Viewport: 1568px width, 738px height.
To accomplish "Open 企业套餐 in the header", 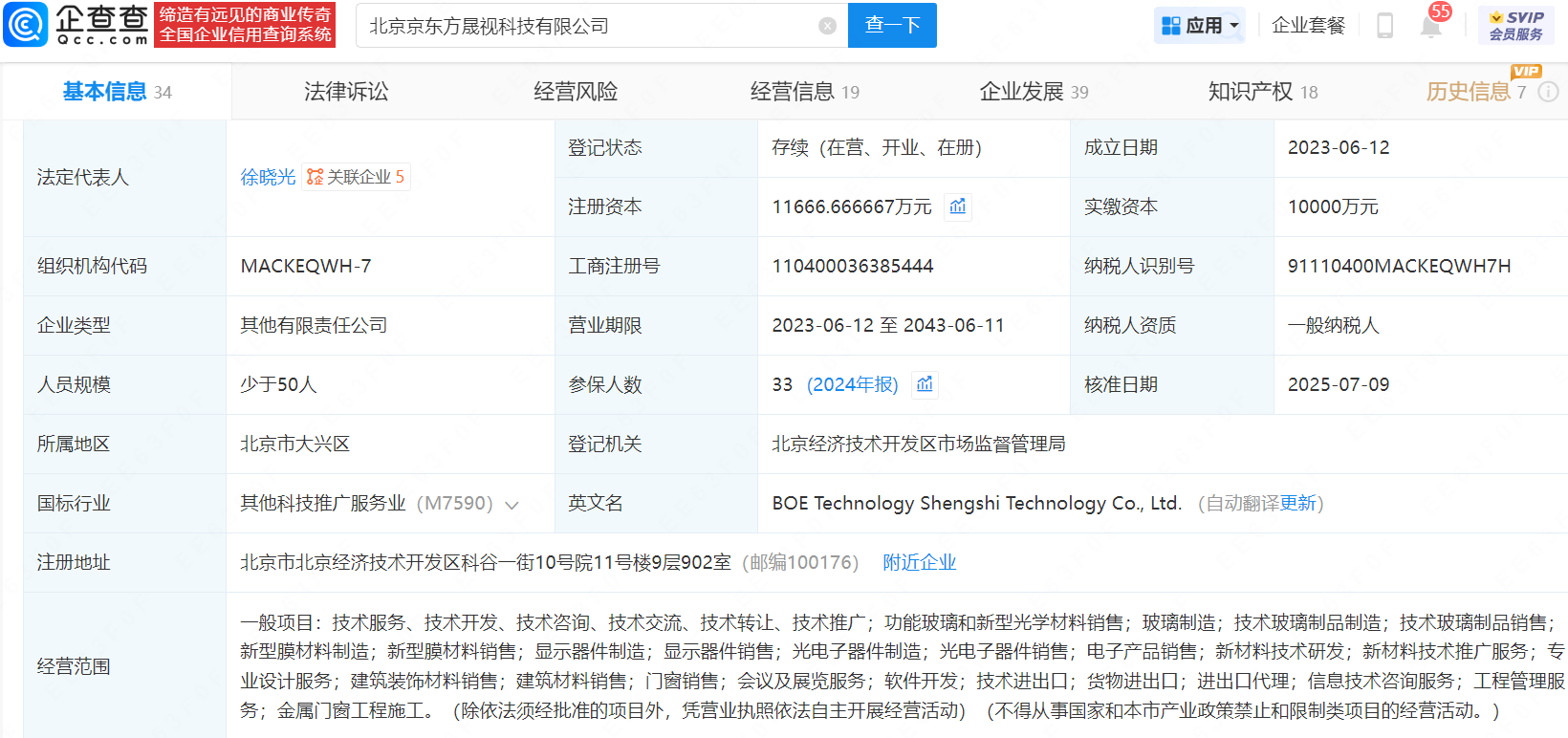I will click(x=1308, y=26).
